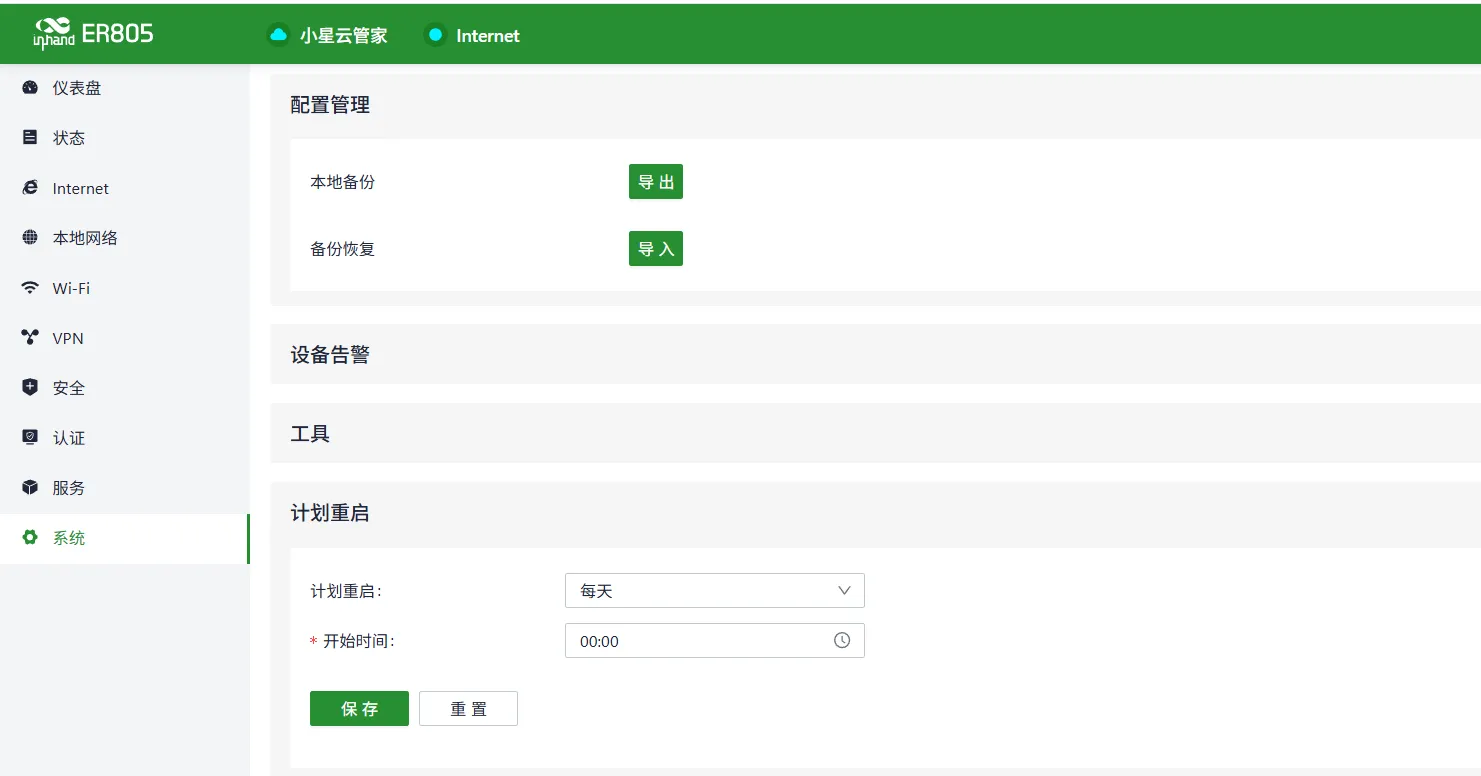Click the dashboard gauge icon beside 仪表盘
Image resolution: width=1481 pixels, height=776 pixels.
coord(30,88)
